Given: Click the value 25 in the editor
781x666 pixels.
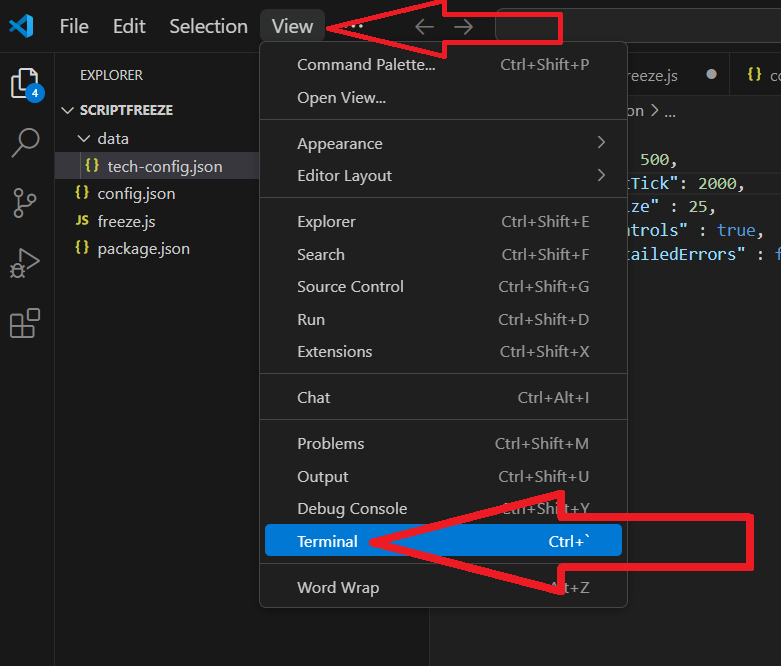Looking at the screenshot, I should coord(698,206).
